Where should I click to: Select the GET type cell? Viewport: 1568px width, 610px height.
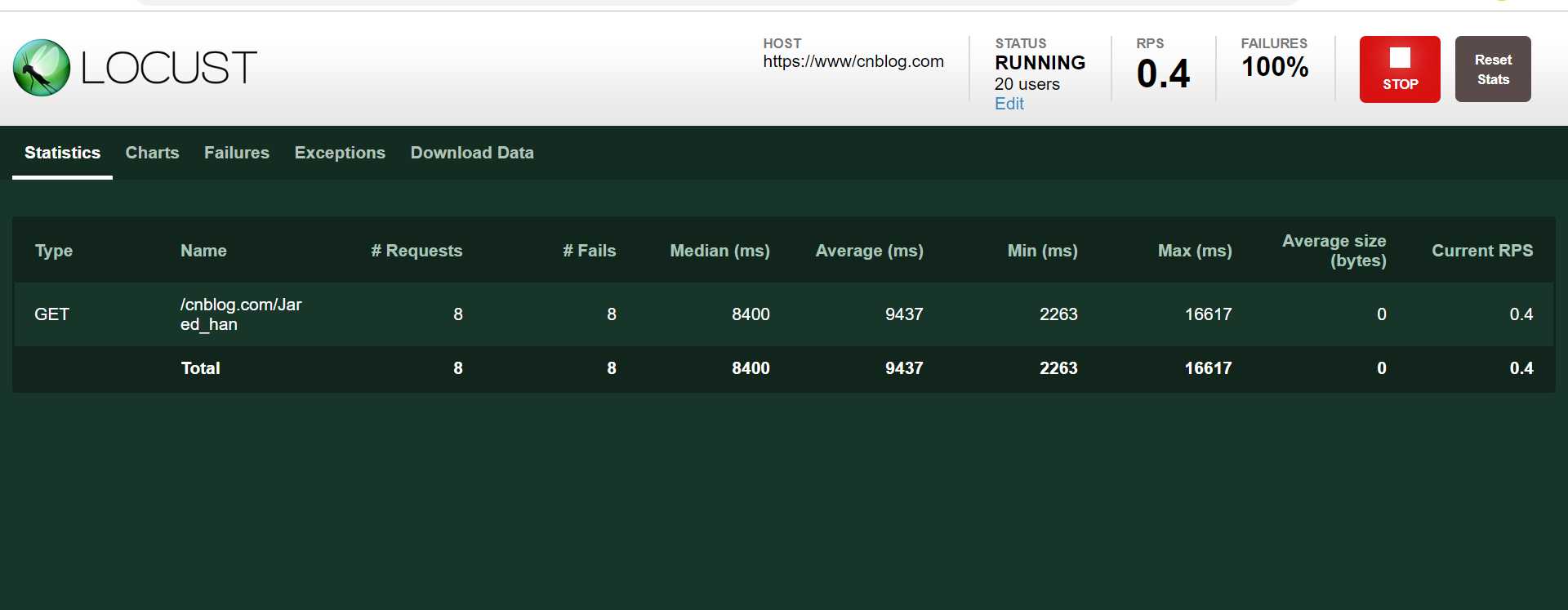click(51, 314)
